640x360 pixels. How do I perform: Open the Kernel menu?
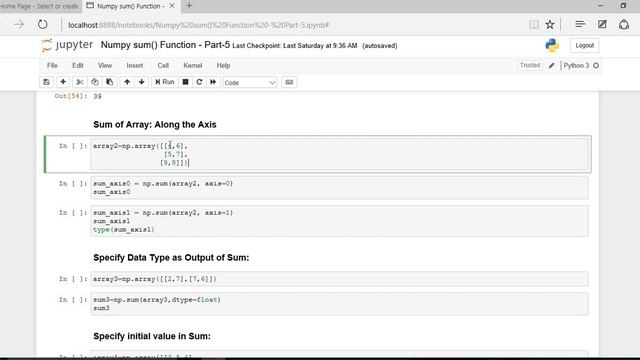point(193,65)
